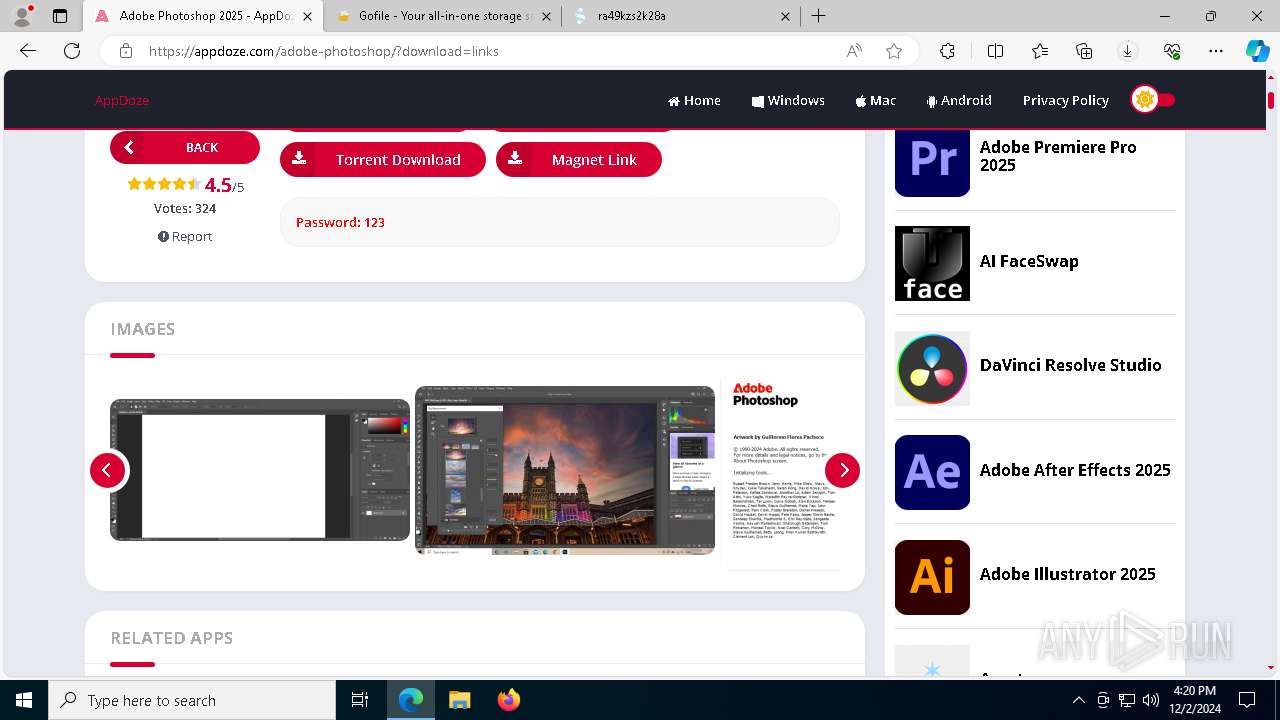Open the notification center icon
The height and width of the screenshot is (720, 1280).
(x=1247, y=700)
